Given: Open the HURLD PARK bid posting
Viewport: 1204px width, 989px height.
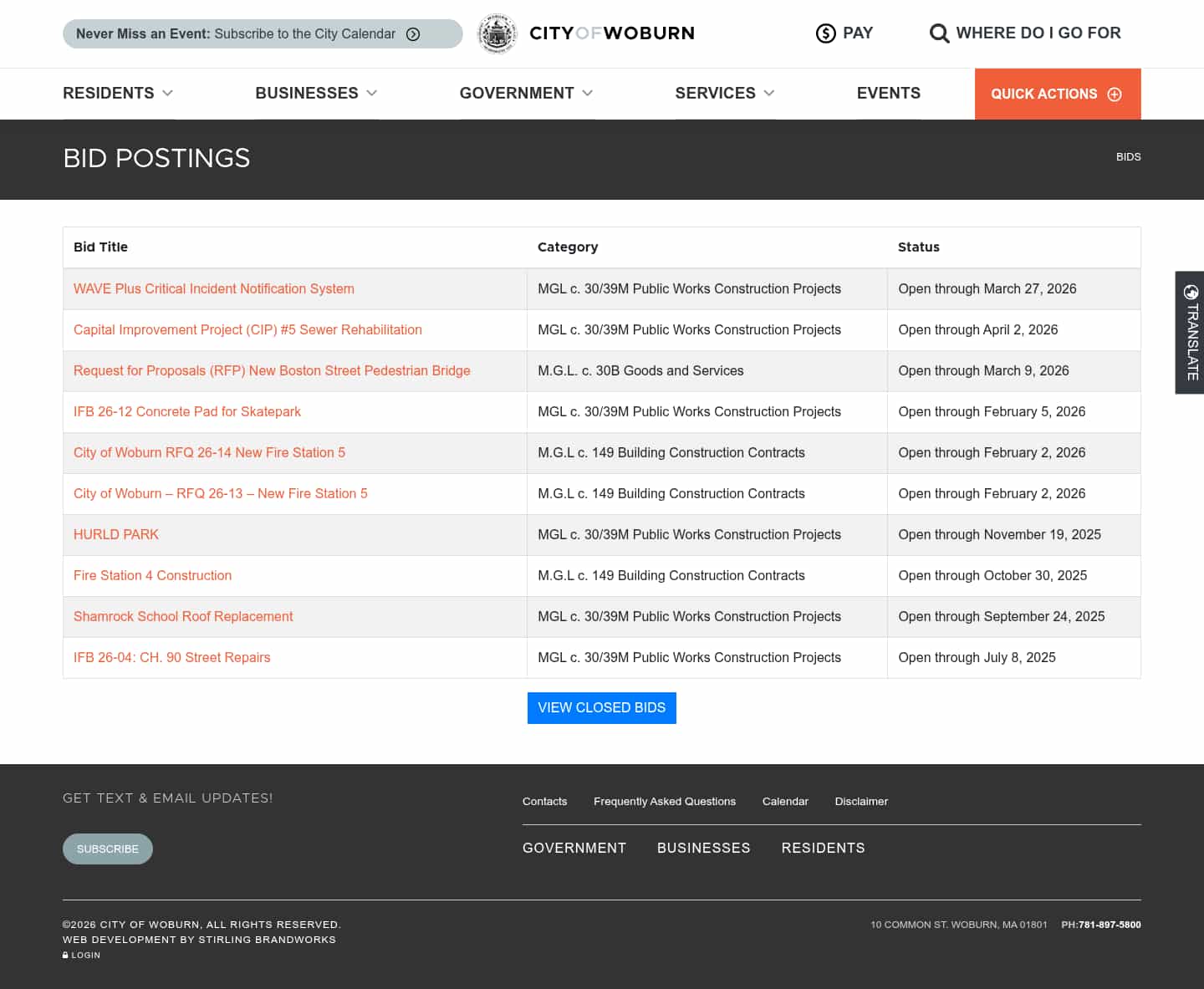Looking at the screenshot, I should [115, 534].
